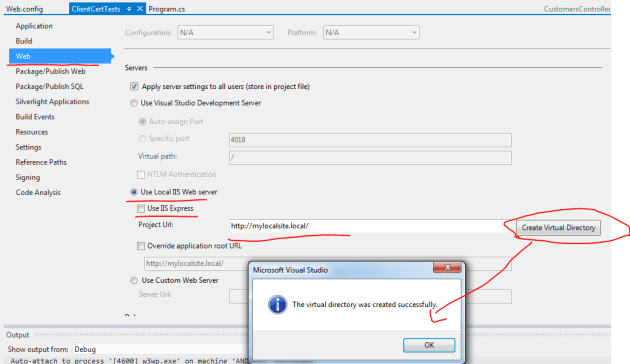Toggle Apply server settings to all users

(134, 86)
